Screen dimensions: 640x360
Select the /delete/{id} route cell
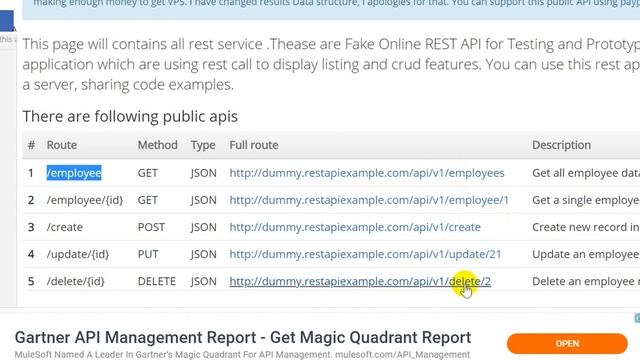(x=76, y=281)
